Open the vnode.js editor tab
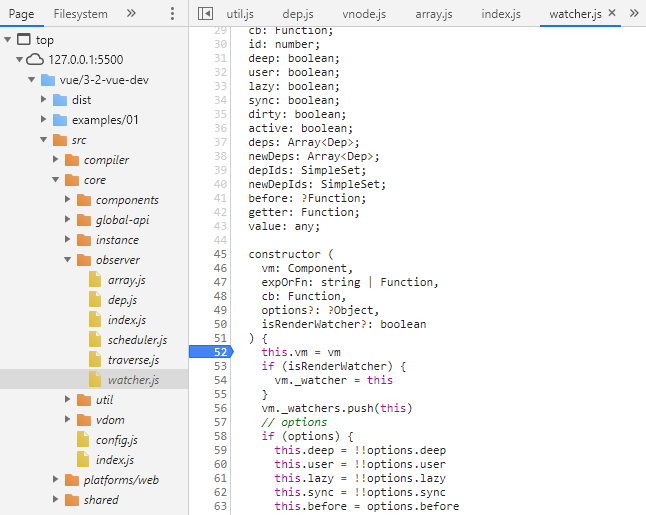 364,14
